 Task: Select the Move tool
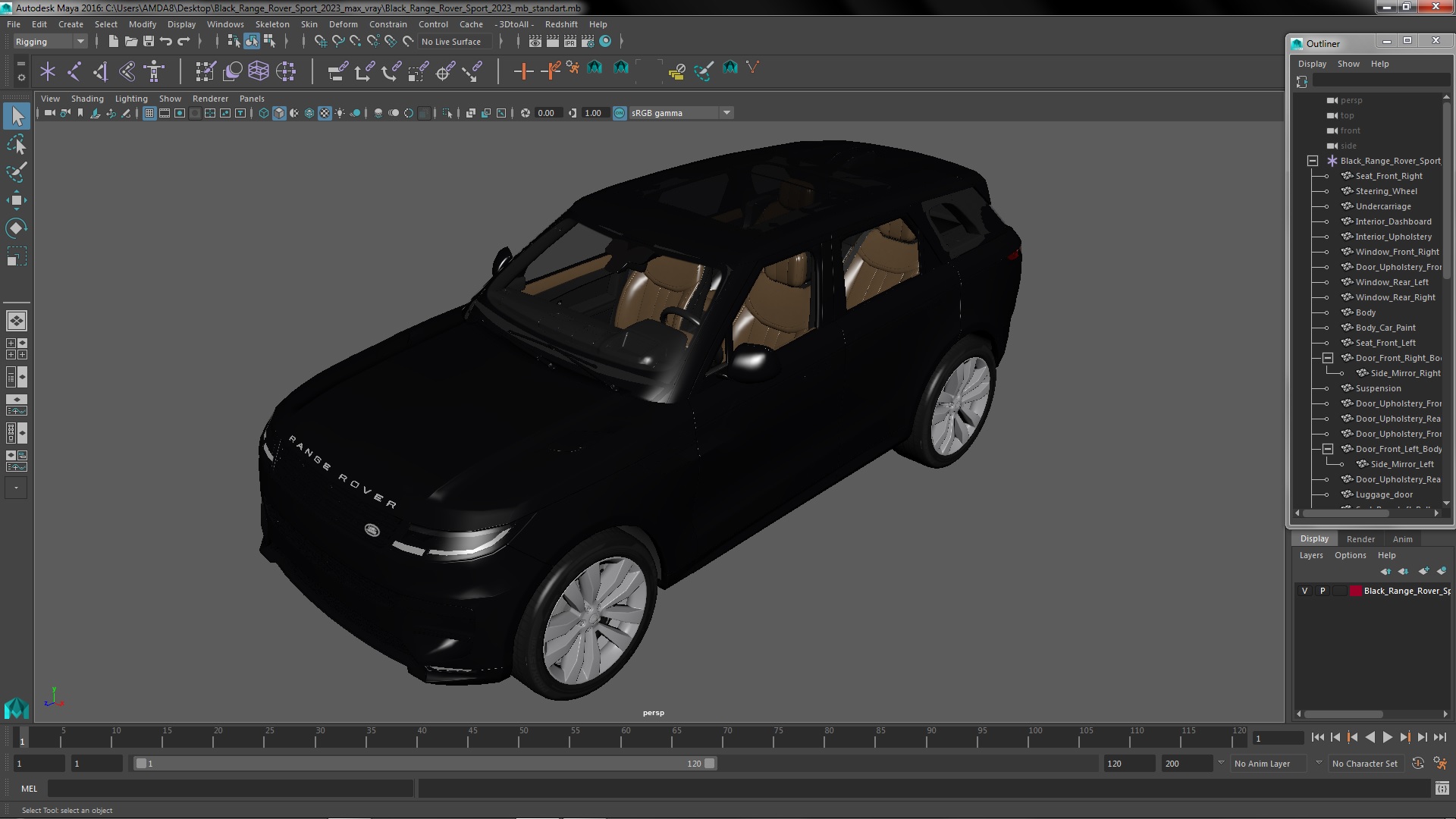[16, 200]
